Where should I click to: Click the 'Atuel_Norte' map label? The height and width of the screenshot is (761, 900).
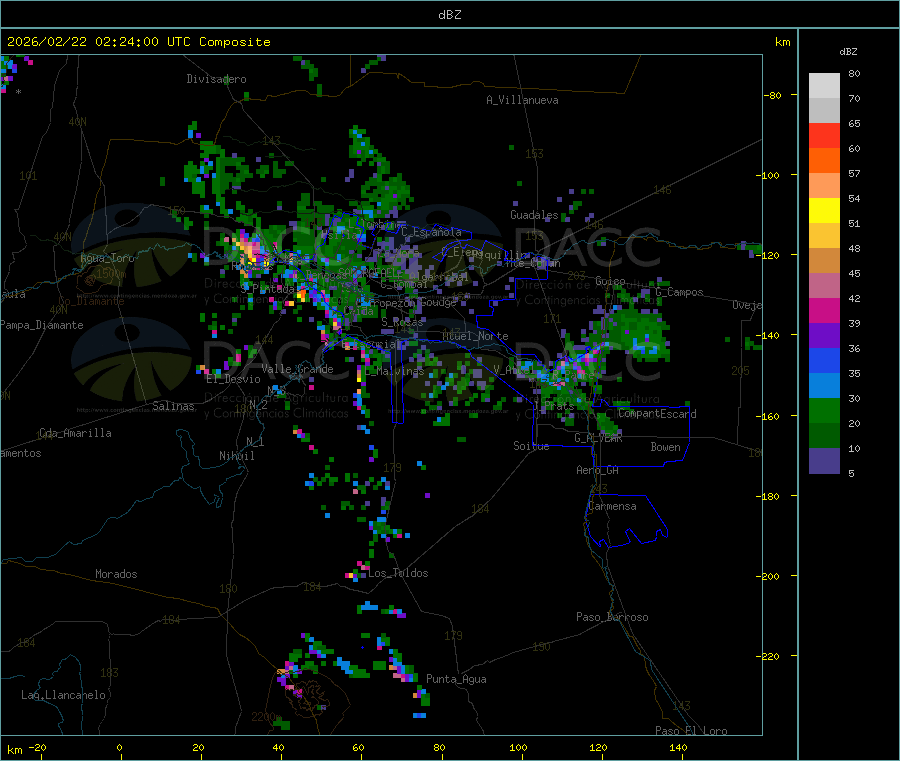tap(475, 336)
